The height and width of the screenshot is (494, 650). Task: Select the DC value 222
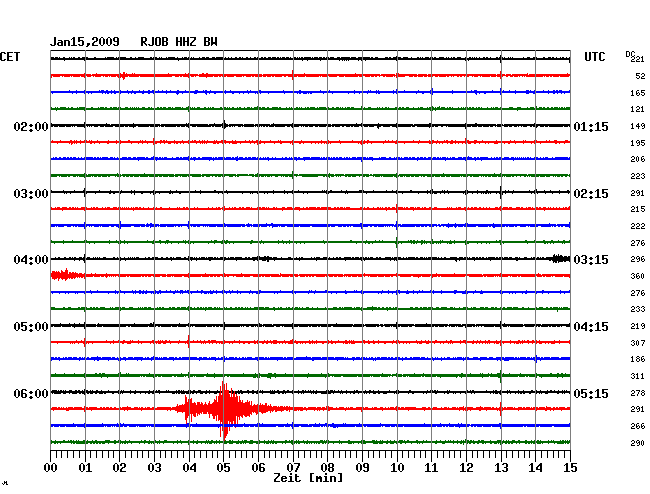tap(638, 226)
